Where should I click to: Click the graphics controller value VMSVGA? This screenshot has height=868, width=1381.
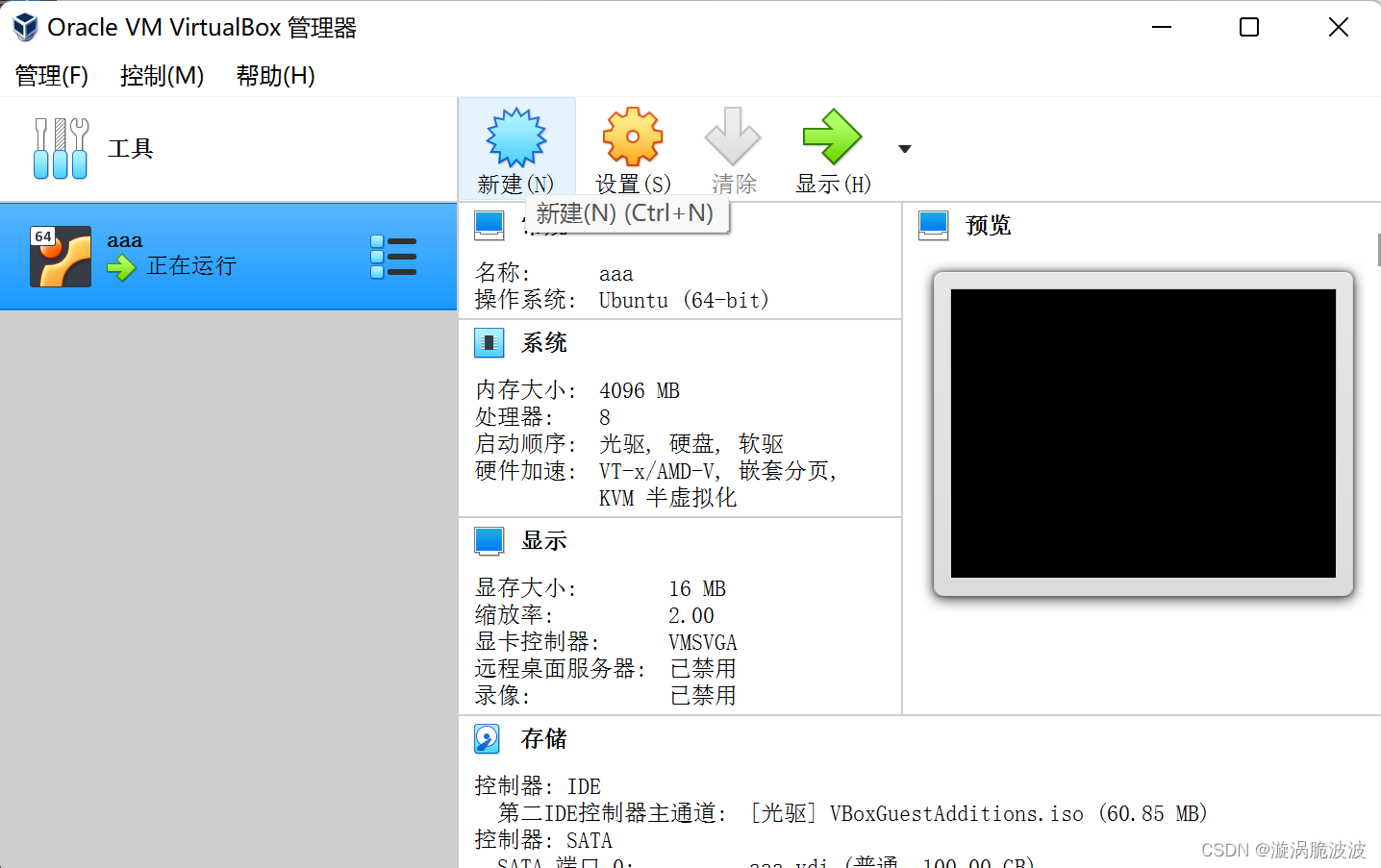coord(703,643)
